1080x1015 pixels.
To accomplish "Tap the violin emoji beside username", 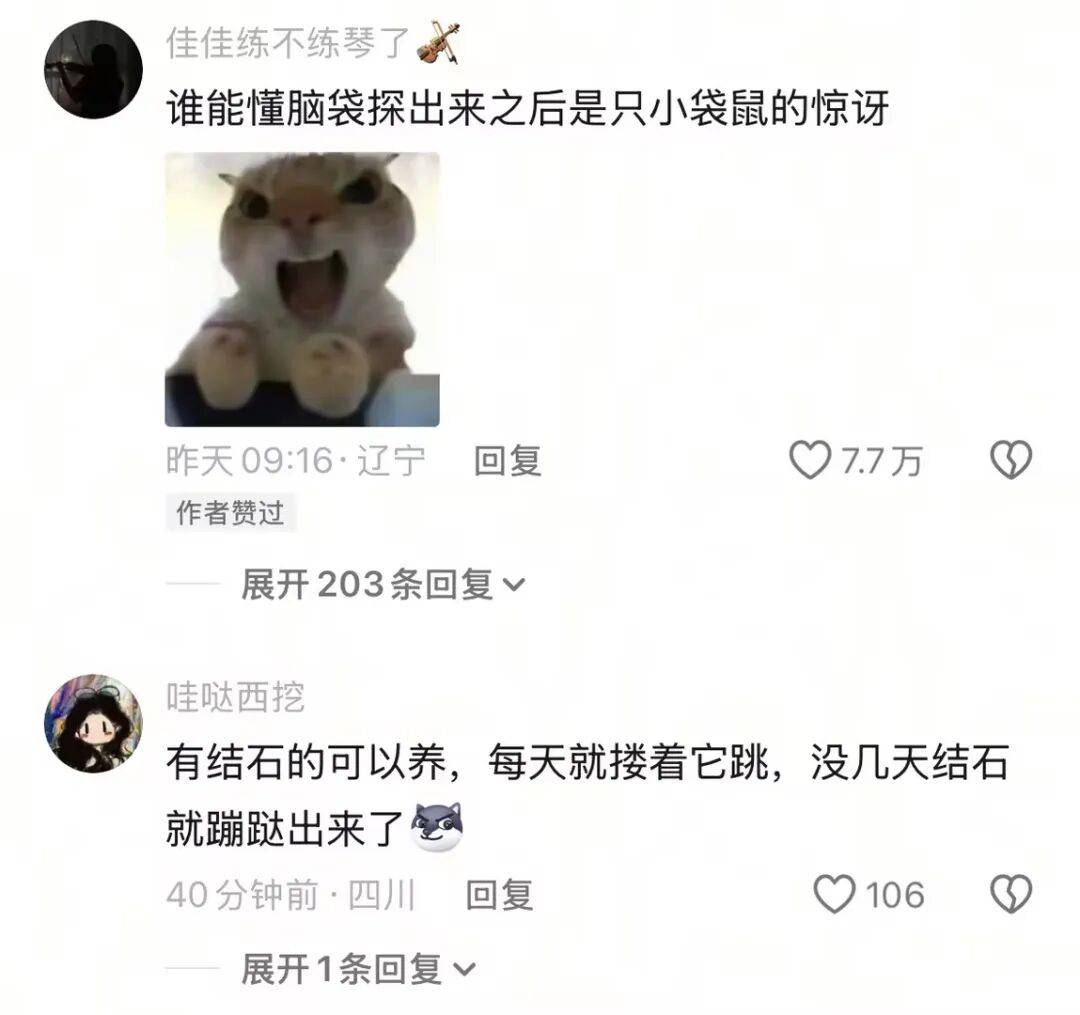I will [439, 43].
